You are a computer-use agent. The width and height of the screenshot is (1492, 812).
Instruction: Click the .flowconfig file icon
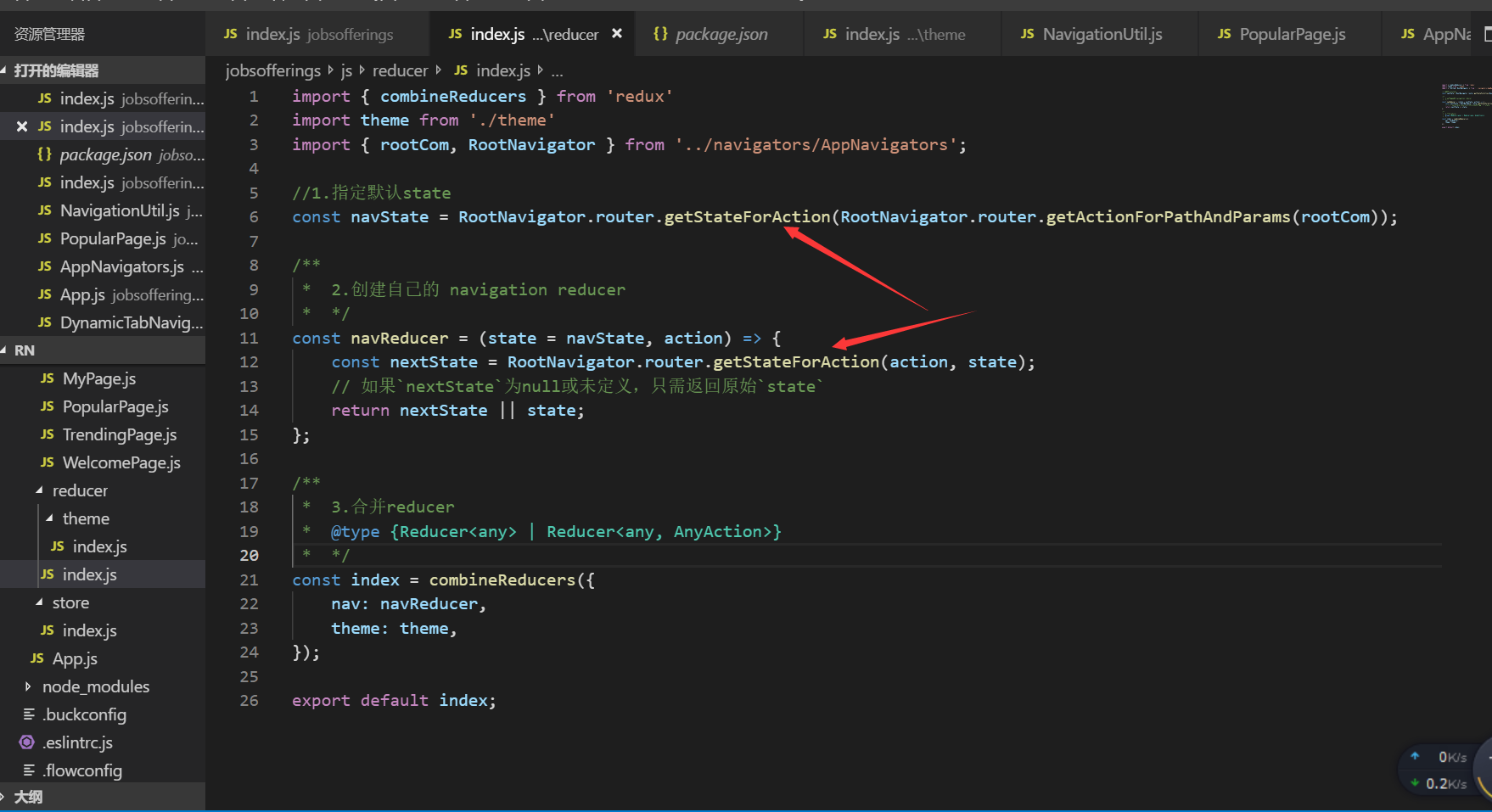point(29,770)
